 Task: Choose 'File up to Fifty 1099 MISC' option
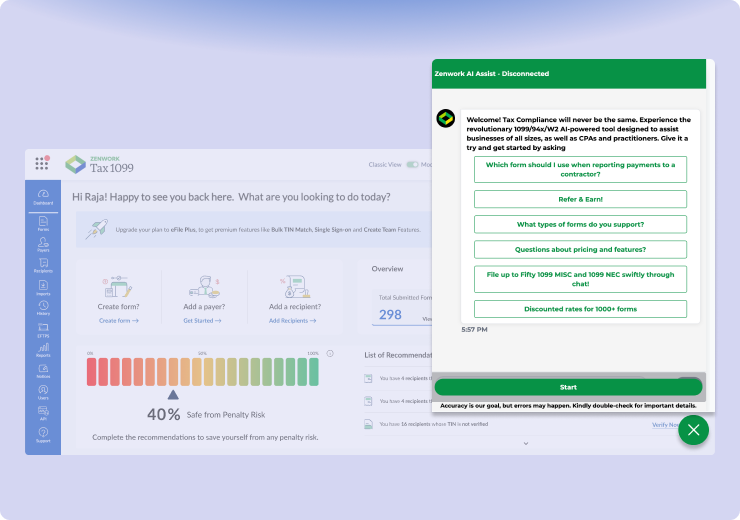tap(580, 279)
